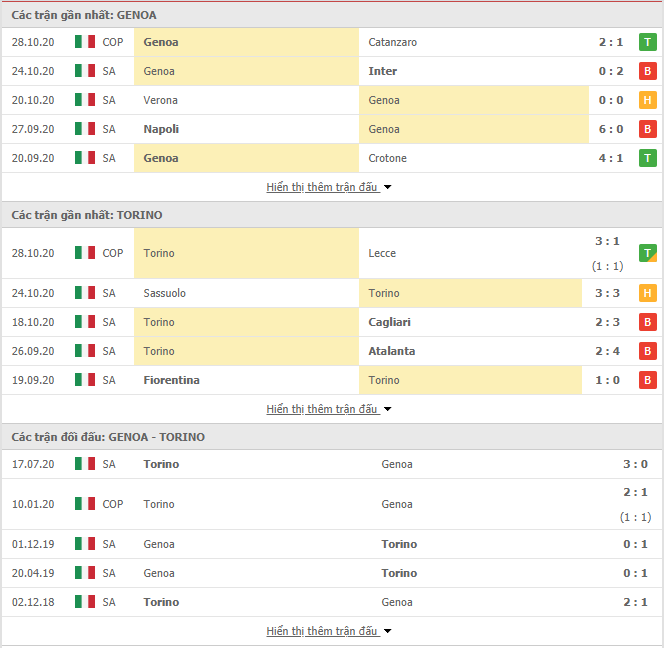Image resolution: width=664 pixels, height=648 pixels.
Task: Click the header 'Các trận gần nhất: GENOA'
Action: [x=84, y=15]
